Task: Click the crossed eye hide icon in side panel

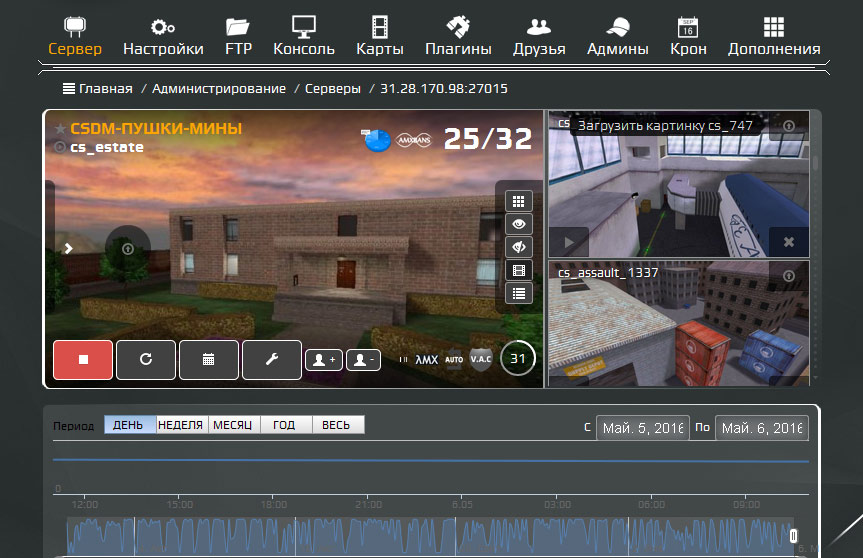Action: (x=518, y=248)
